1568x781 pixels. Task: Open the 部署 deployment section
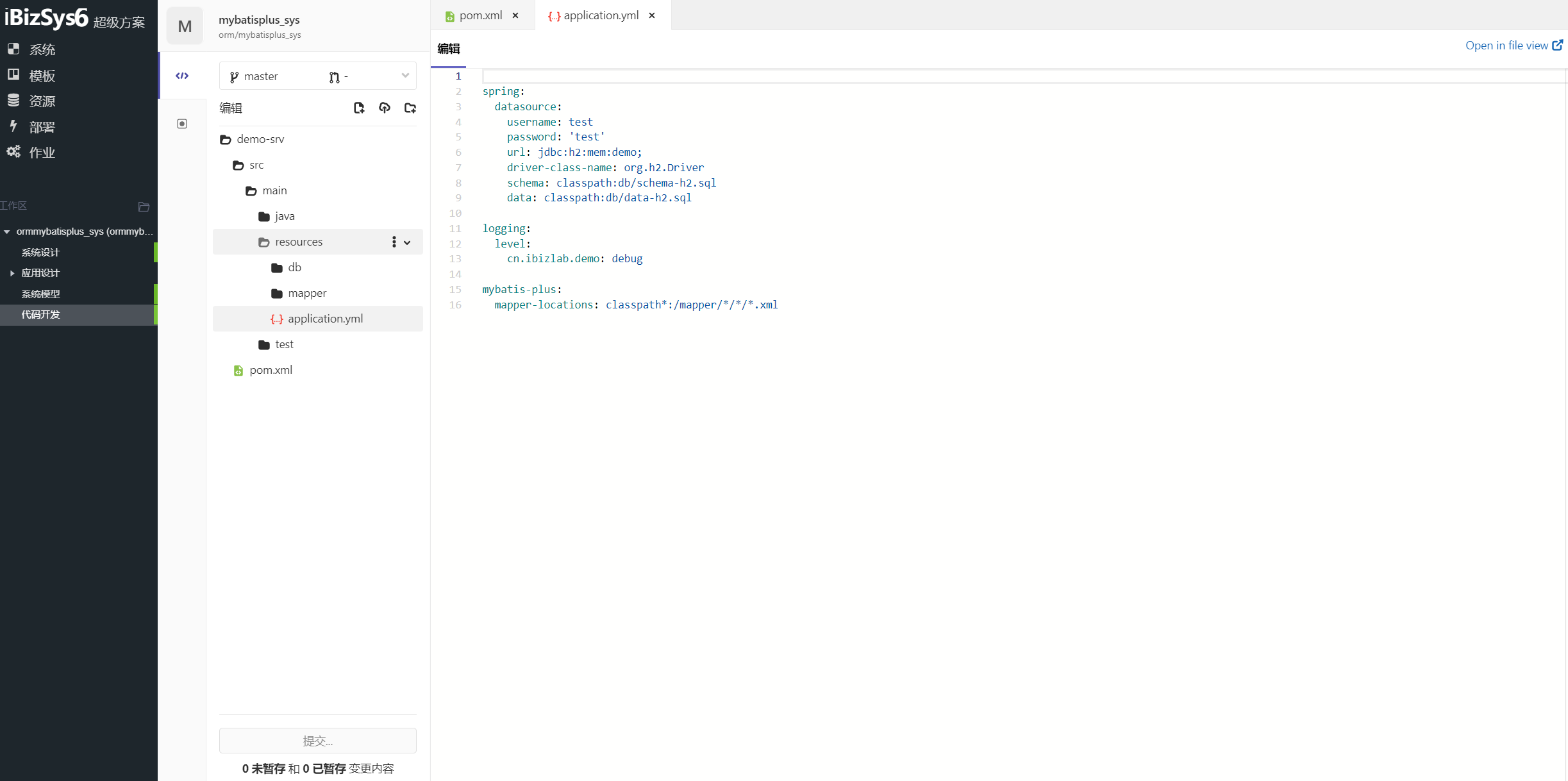tap(31, 127)
